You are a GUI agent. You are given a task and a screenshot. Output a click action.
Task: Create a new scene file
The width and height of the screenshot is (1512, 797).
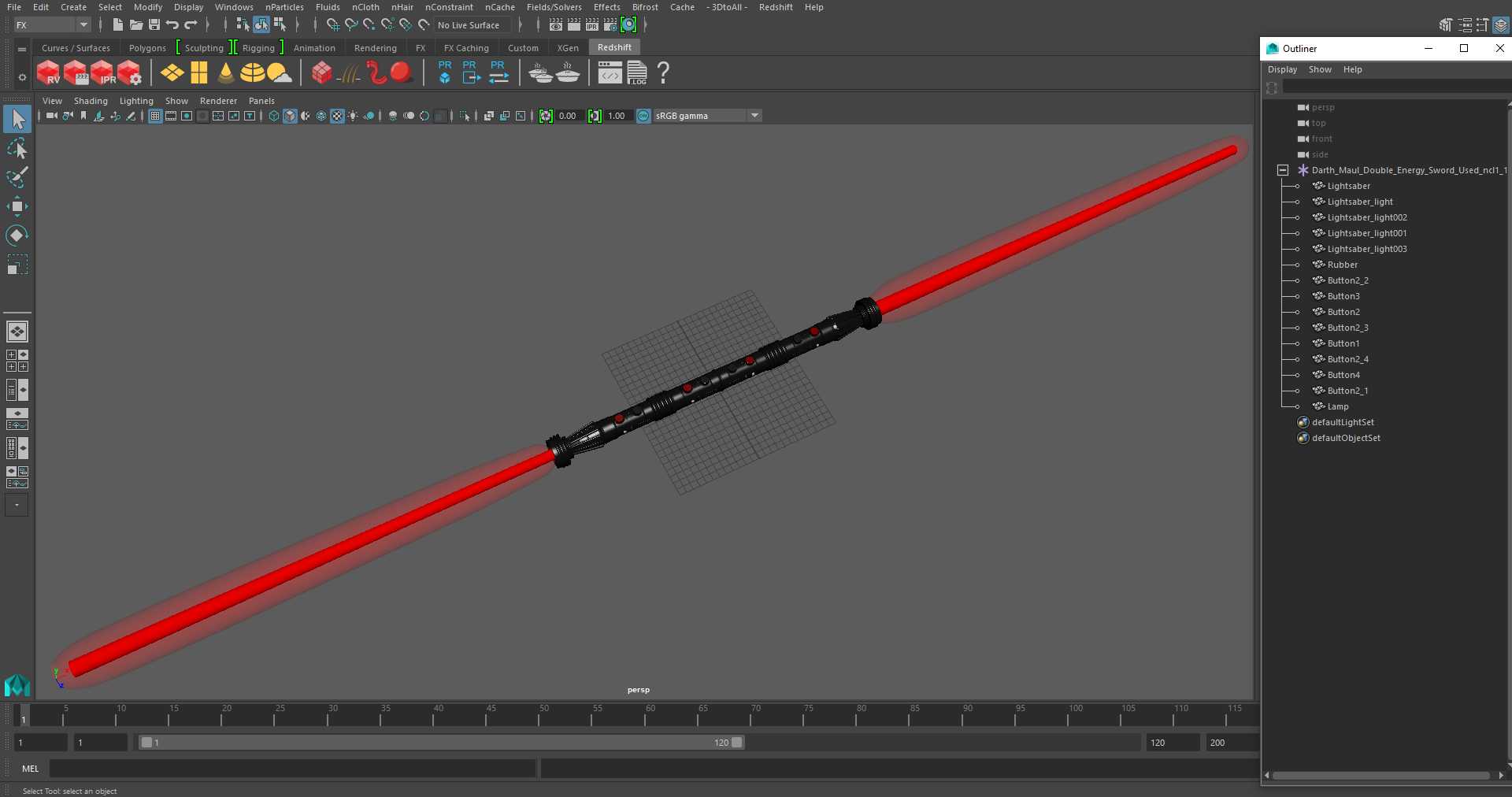tap(117, 25)
